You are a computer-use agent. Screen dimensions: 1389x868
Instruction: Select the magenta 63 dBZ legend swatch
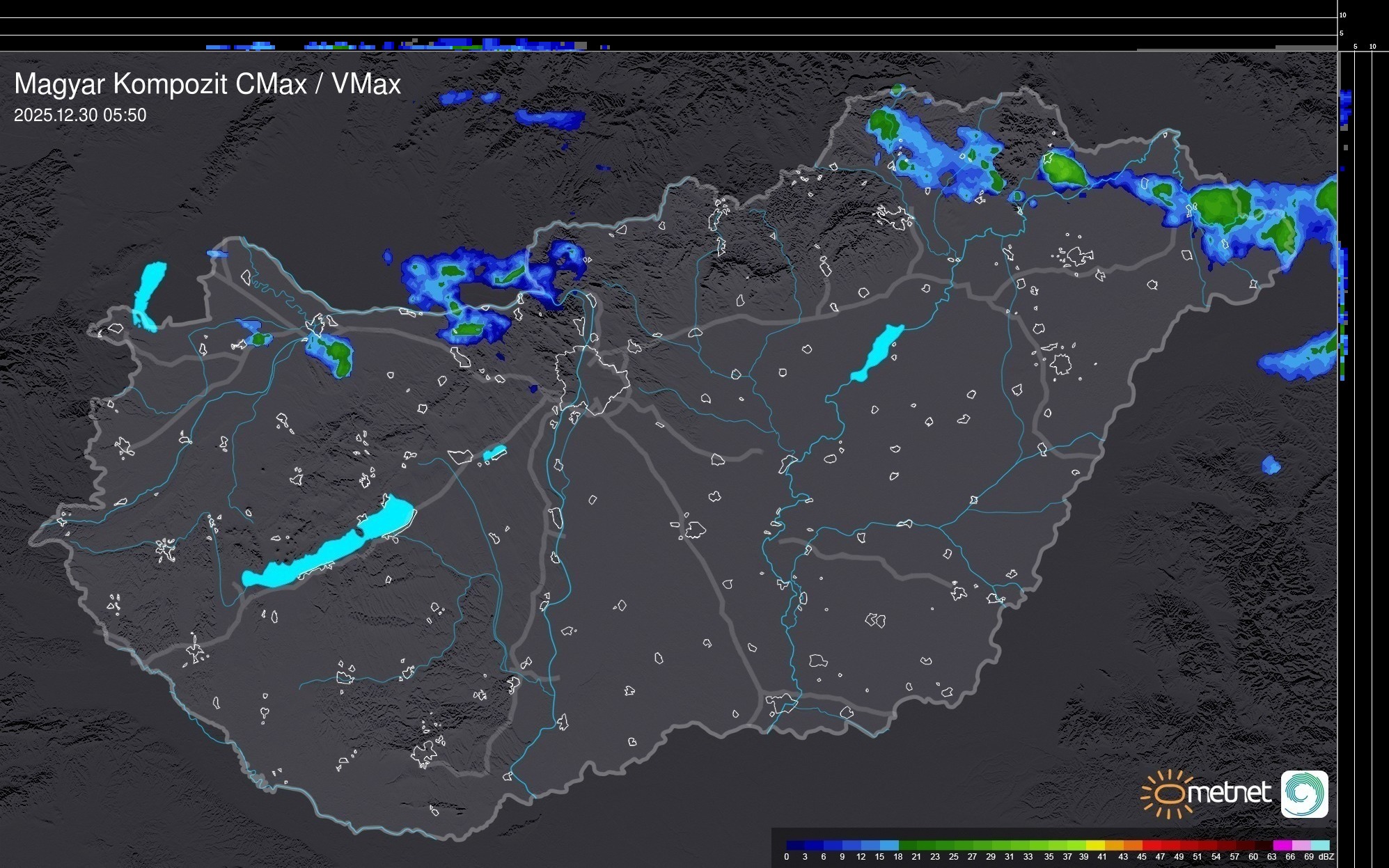coord(1282,845)
